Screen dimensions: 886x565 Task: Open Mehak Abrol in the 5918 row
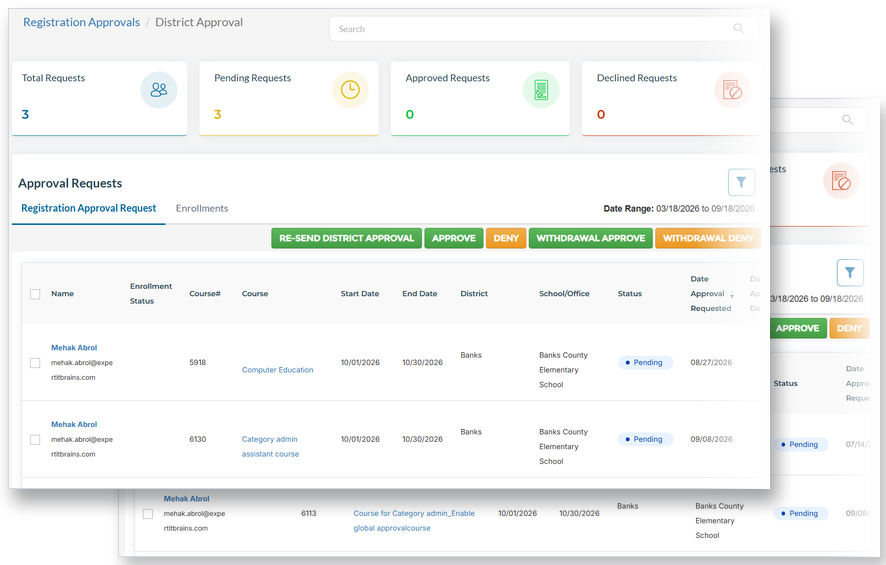point(74,347)
